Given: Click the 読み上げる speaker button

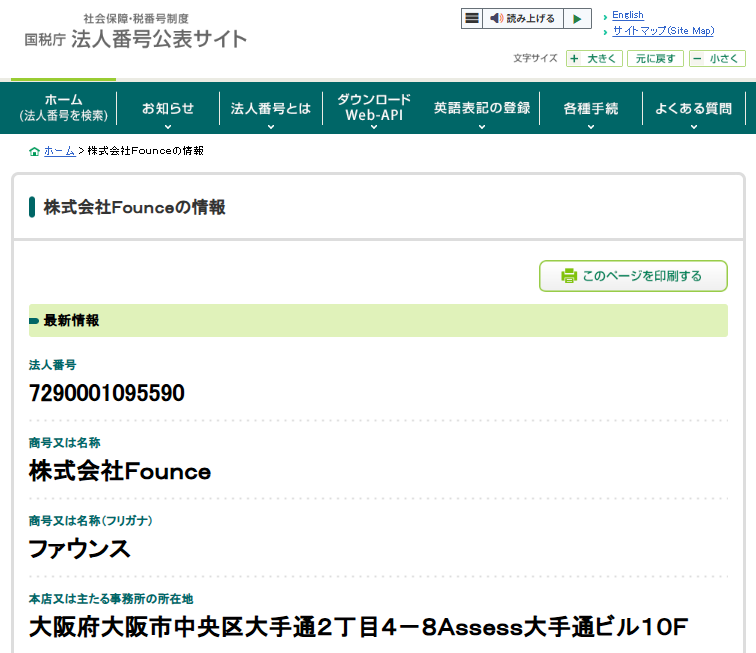Looking at the screenshot, I should (x=523, y=18).
